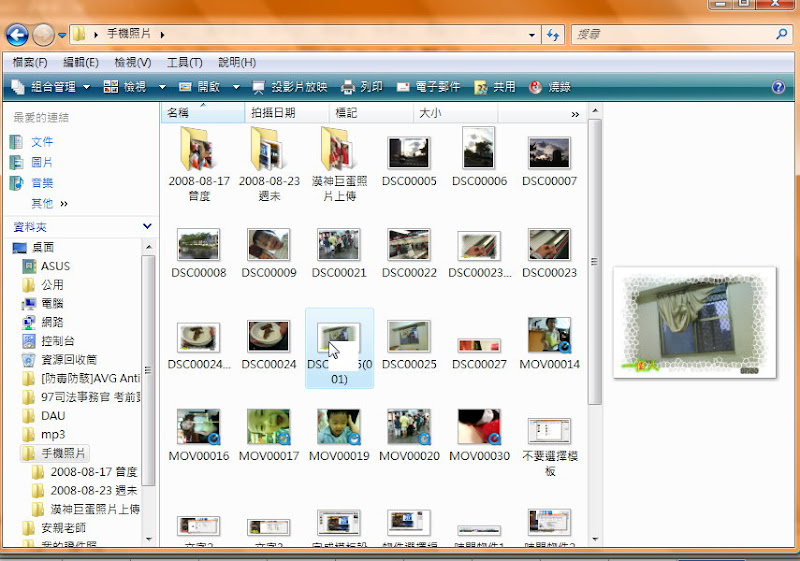This screenshot has width=800, height=561.
Task: Expand the 開啟 options arrow
Action: [x=236, y=87]
